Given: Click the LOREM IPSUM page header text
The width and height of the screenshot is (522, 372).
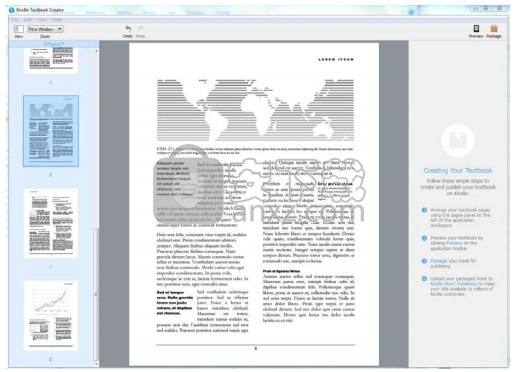Looking at the screenshot, I should pos(336,59).
